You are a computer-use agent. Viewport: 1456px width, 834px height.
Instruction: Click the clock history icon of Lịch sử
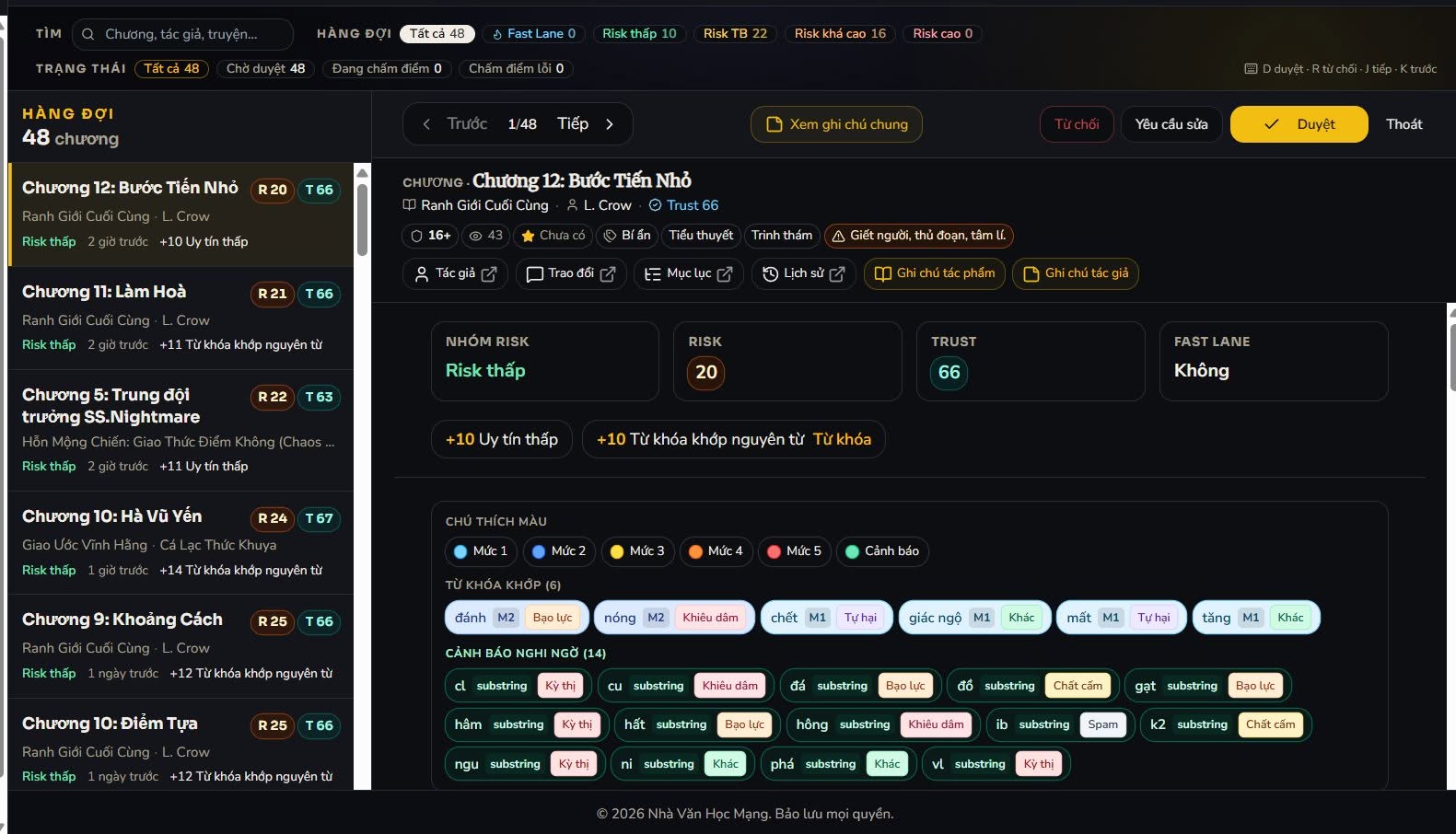771,273
